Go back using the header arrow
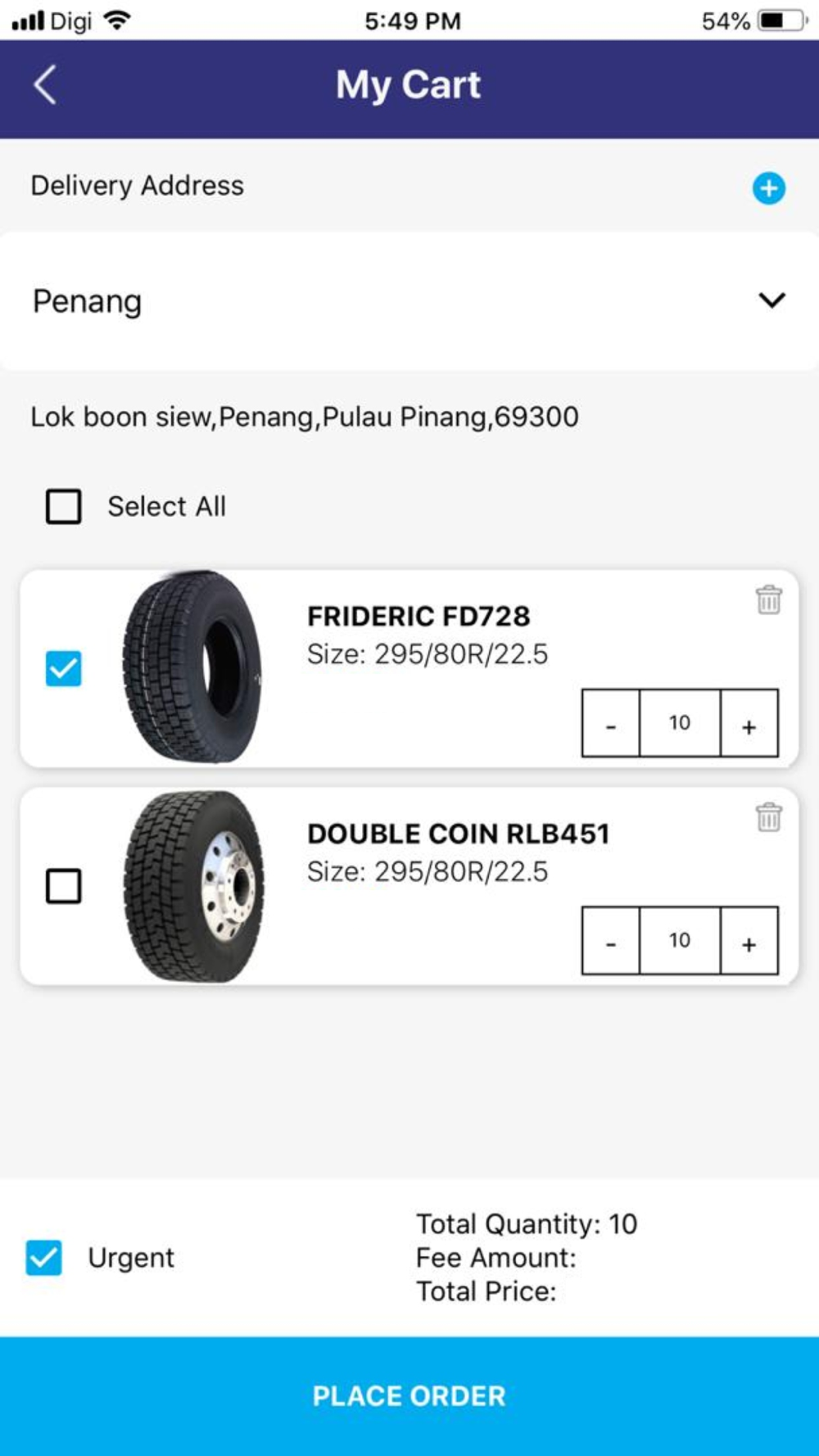 [x=45, y=85]
